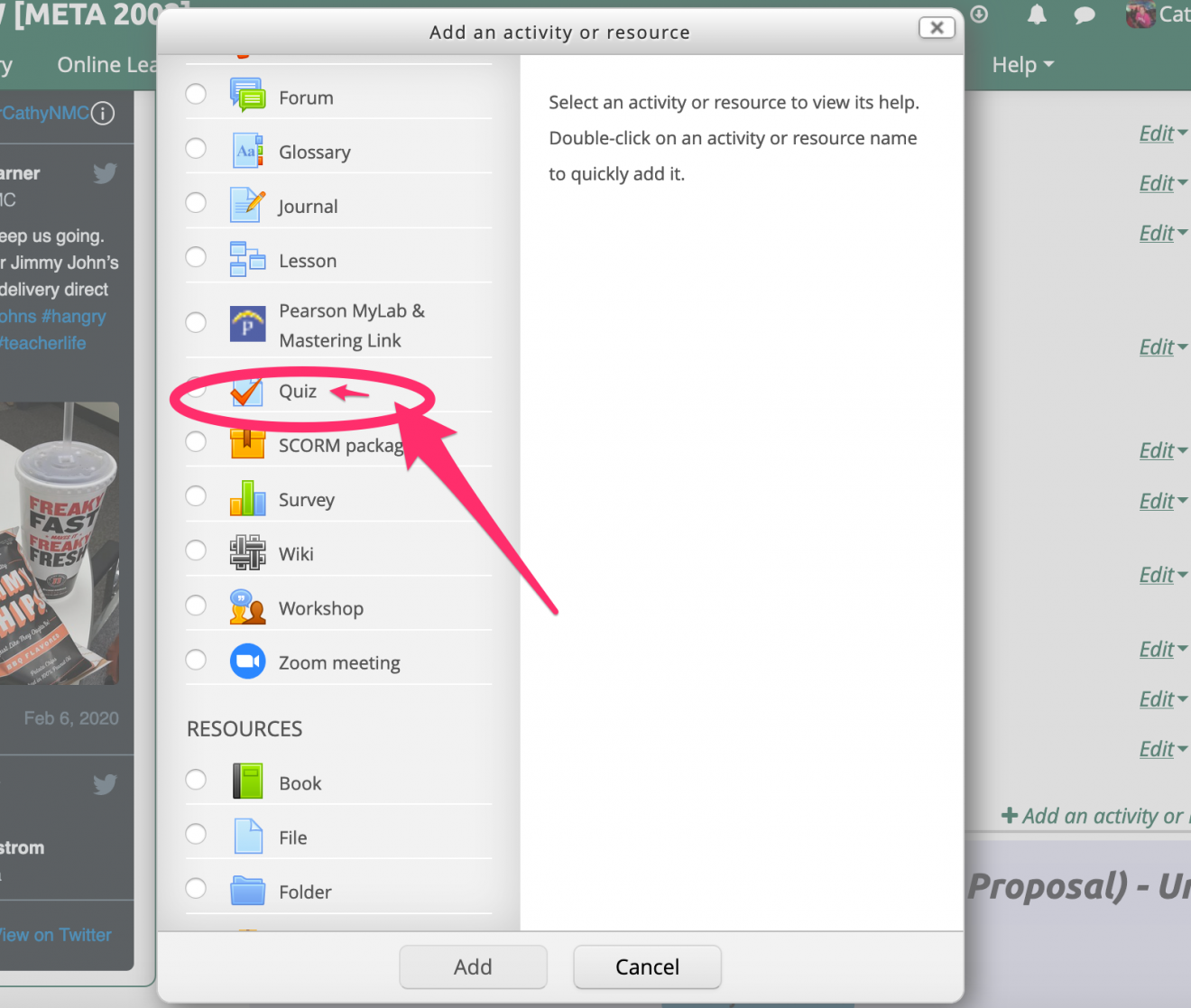Click the Online Learning menu item
Screen dimensions: 1191x1008
[x=108, y=64]
